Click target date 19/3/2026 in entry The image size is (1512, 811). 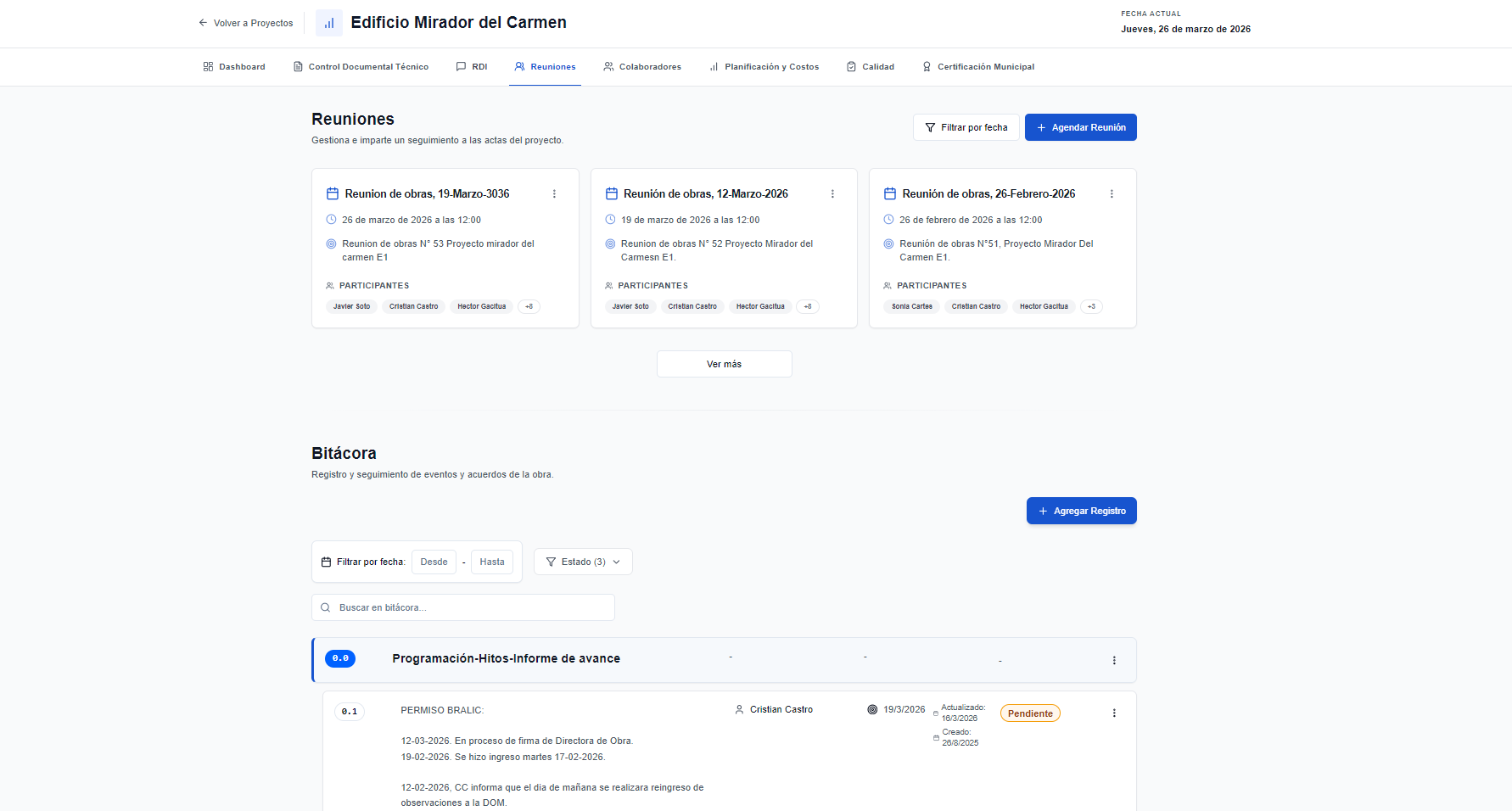pos(904,710)
